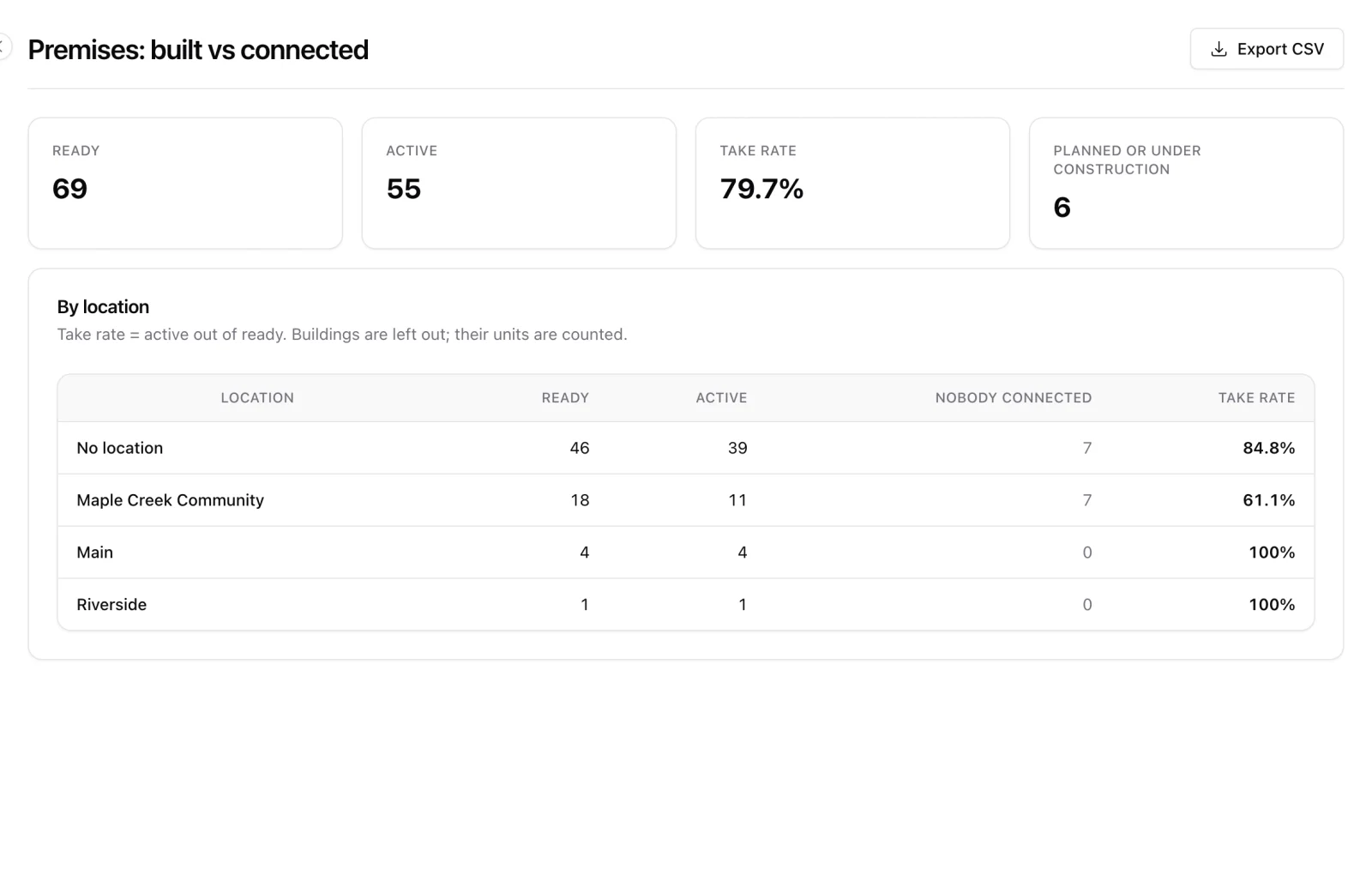Click the ready count 46 for No location
Viewport: 1372px width, 870px height.
pos(580,448)
